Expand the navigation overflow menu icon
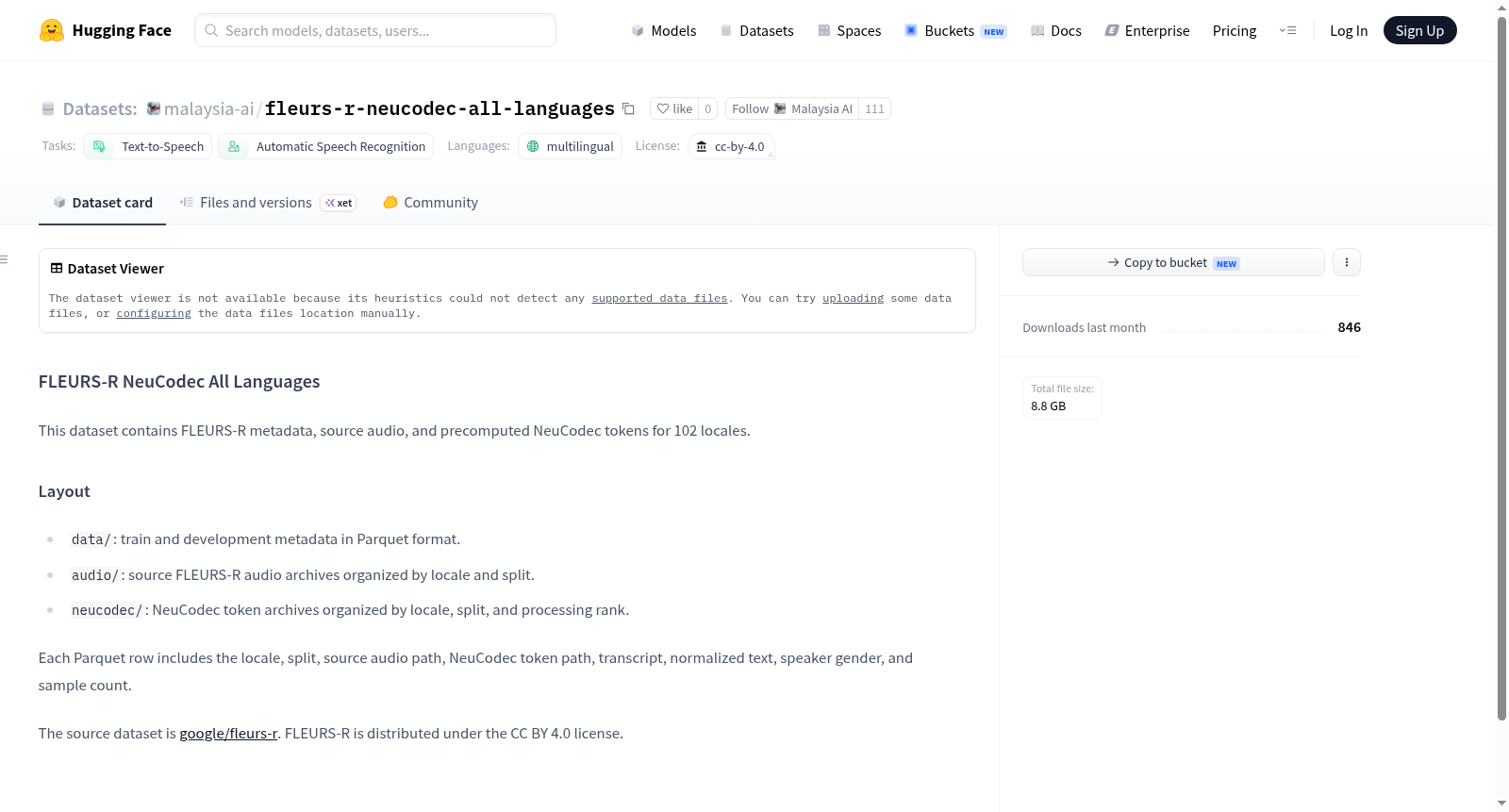Screen dimensions: 1509x812 tap(1287, 30)
